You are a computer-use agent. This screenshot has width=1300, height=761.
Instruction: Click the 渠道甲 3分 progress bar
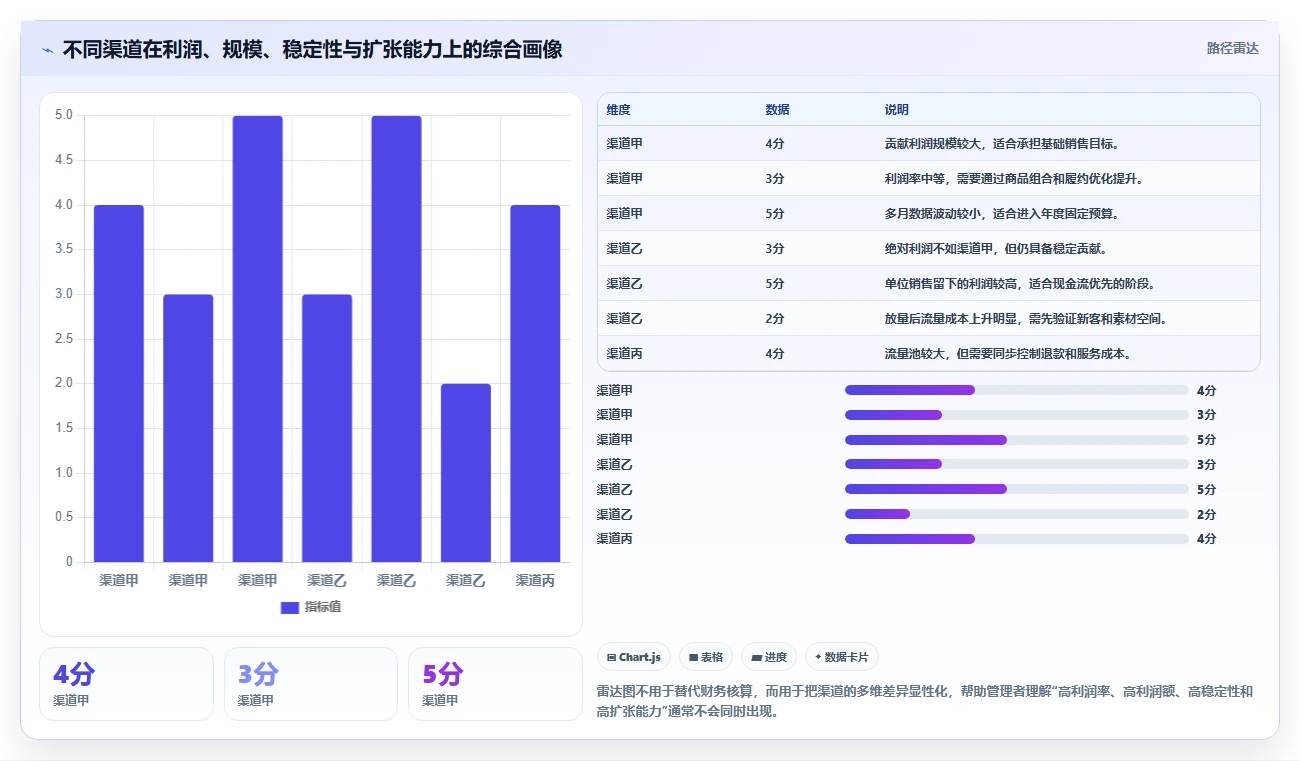click(x=1017, y=415)
